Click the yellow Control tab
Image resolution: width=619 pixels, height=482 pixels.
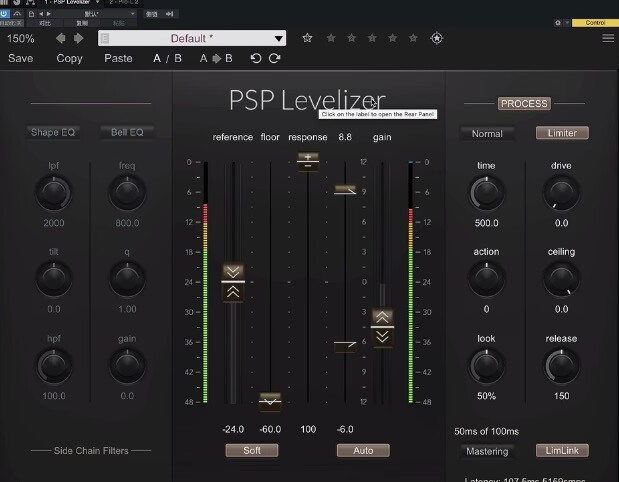pyautogui.click(x=595, y=23)
